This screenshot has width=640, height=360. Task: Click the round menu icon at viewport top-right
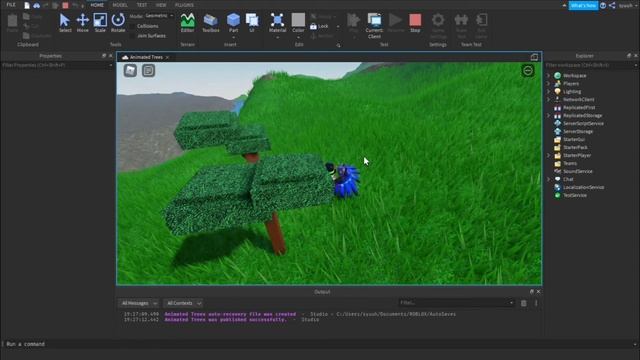point(528,71)
